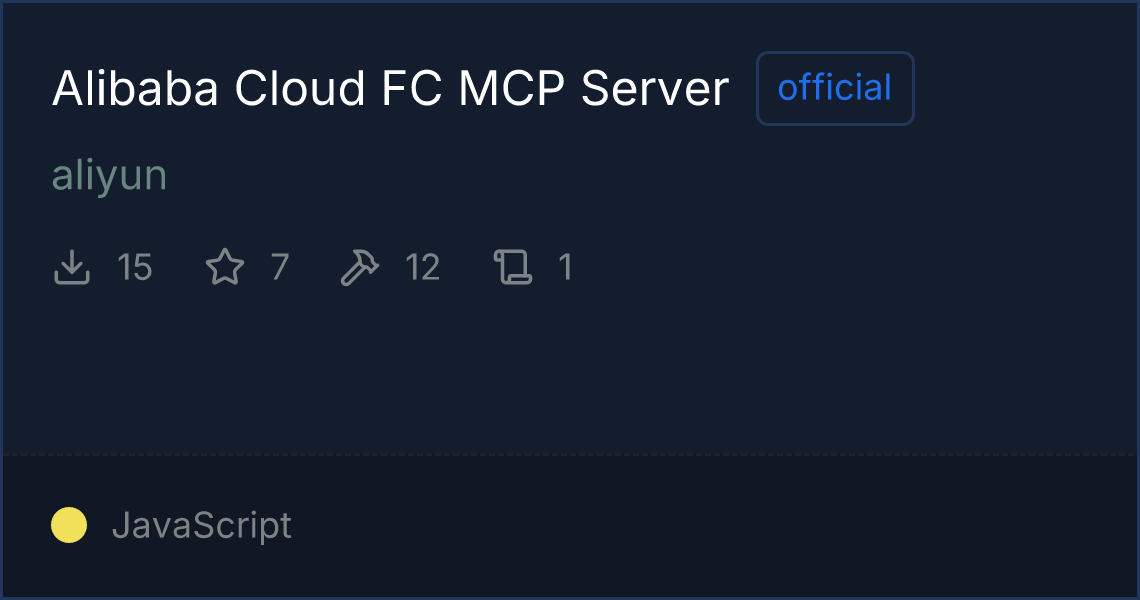Select the yellow JavaScript language dot
Viewport: 1140px width, 600px height.
pos(69,525)
